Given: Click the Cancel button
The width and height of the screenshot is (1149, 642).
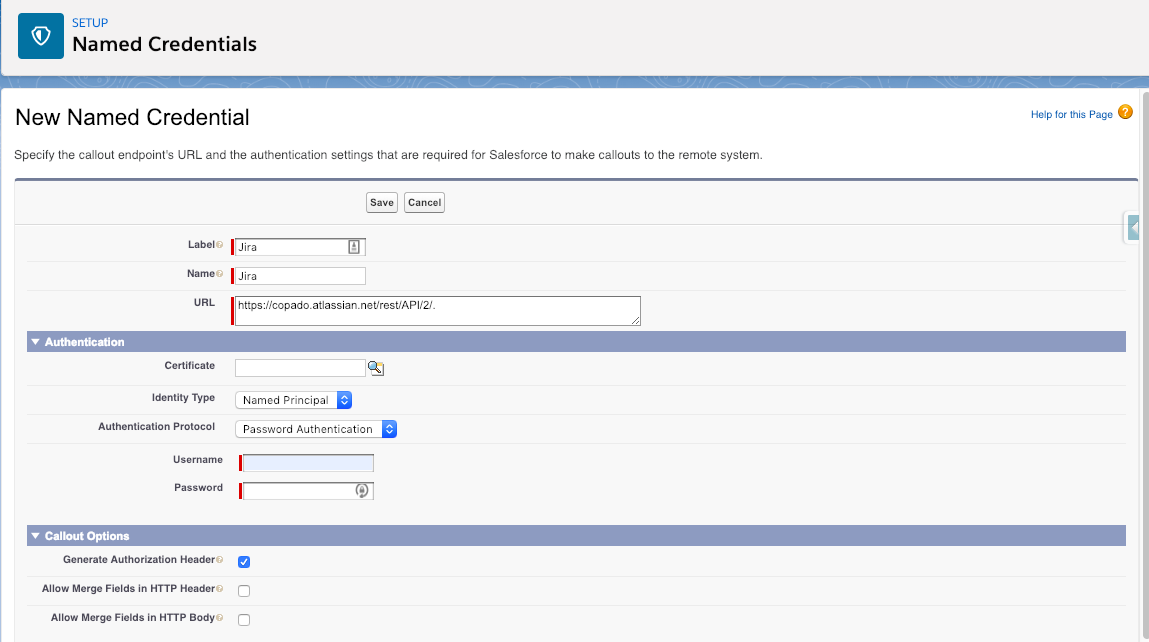Looking at the screenshot, I should pyautogui.click(x=424, y=202).
